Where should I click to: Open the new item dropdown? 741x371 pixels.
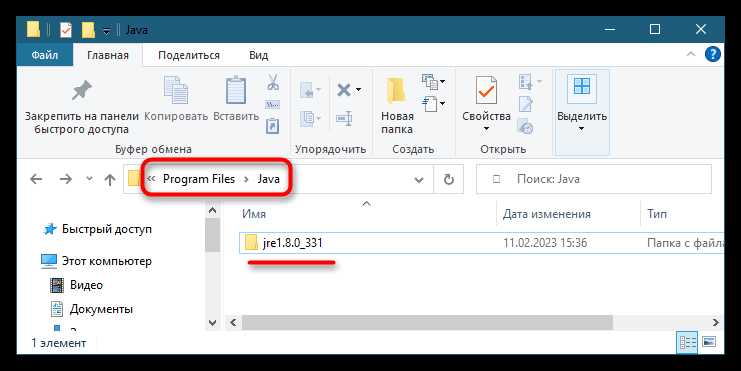click(433, 82)
